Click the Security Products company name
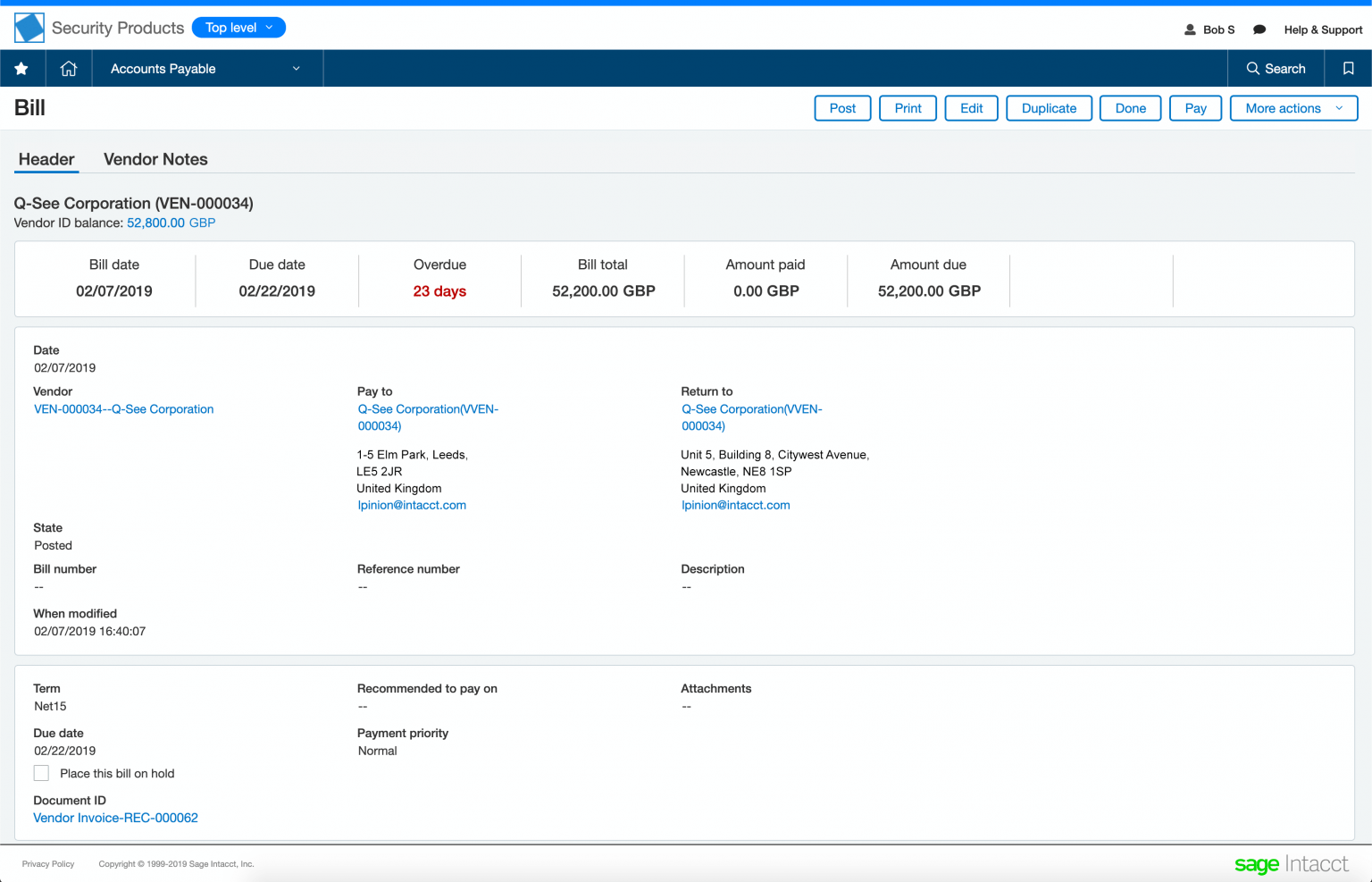The height and width of the screenshot is (882, 1372). (x=118, y=28)
